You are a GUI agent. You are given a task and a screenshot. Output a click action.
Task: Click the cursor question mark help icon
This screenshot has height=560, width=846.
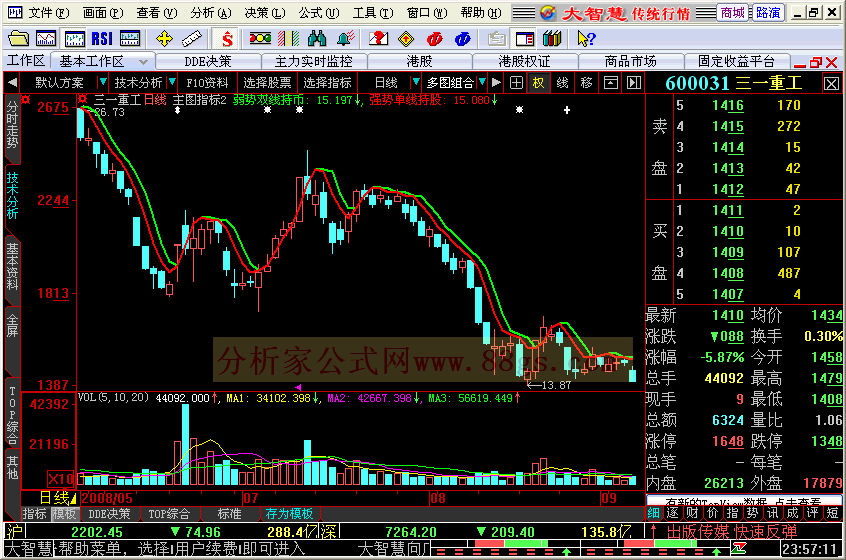[x=586, y=39]
